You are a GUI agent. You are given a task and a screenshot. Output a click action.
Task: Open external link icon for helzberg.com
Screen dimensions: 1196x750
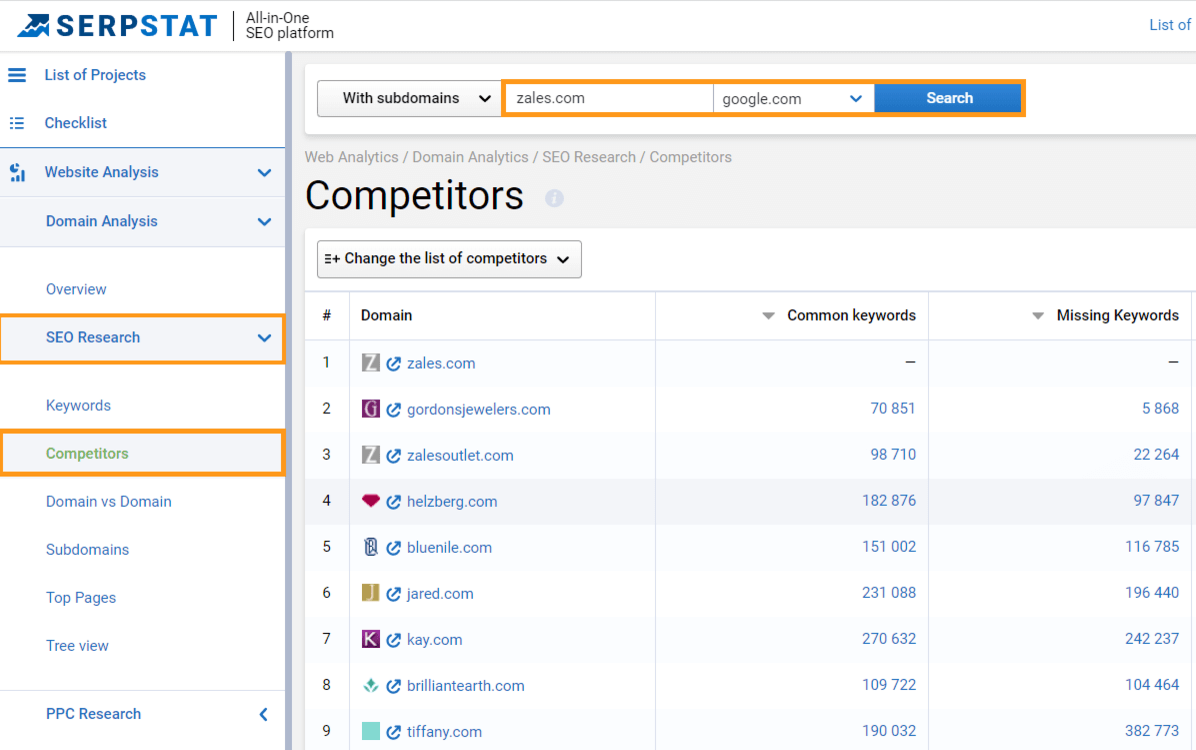[394, 502]
